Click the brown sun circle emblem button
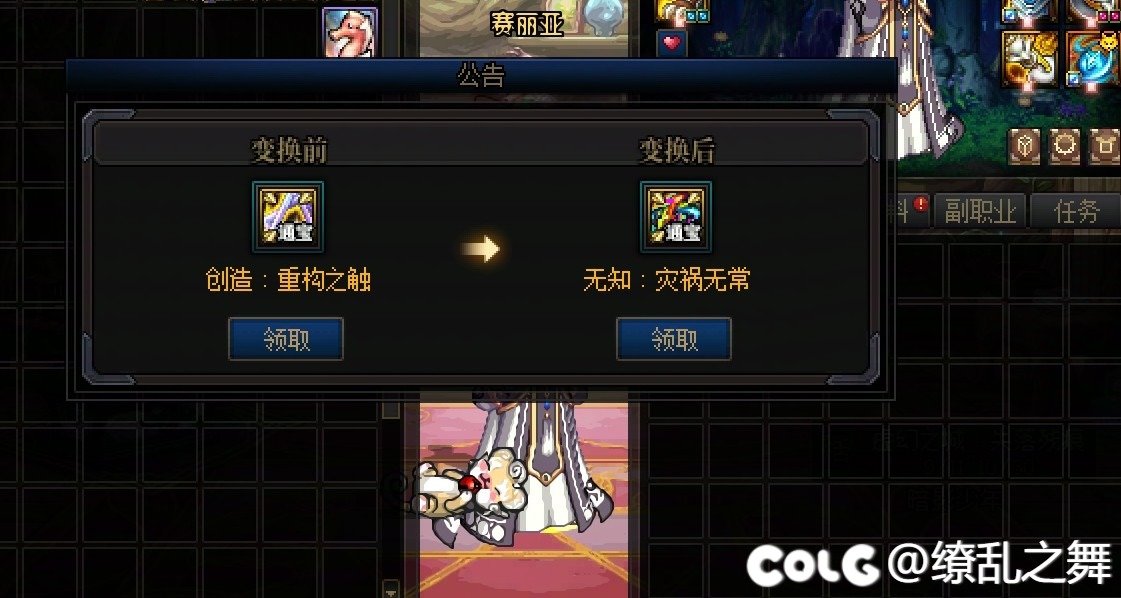 tap(1065, 147)
